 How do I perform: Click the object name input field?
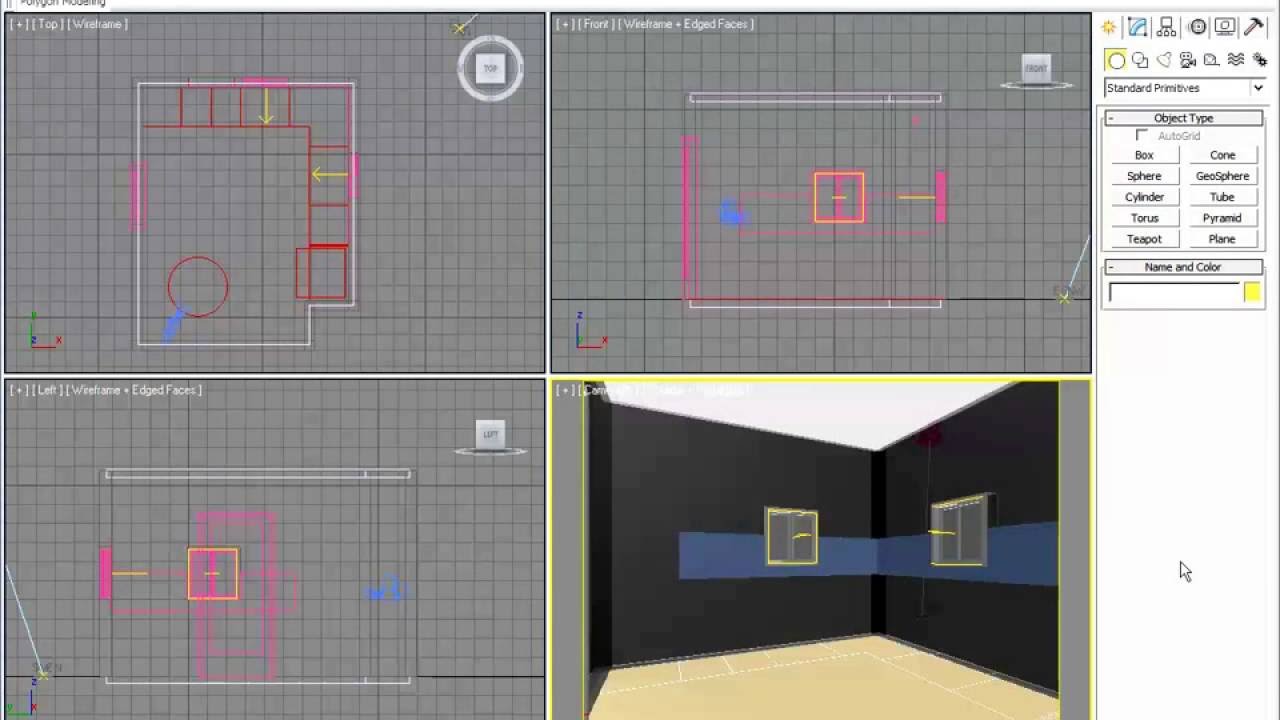1173,292
